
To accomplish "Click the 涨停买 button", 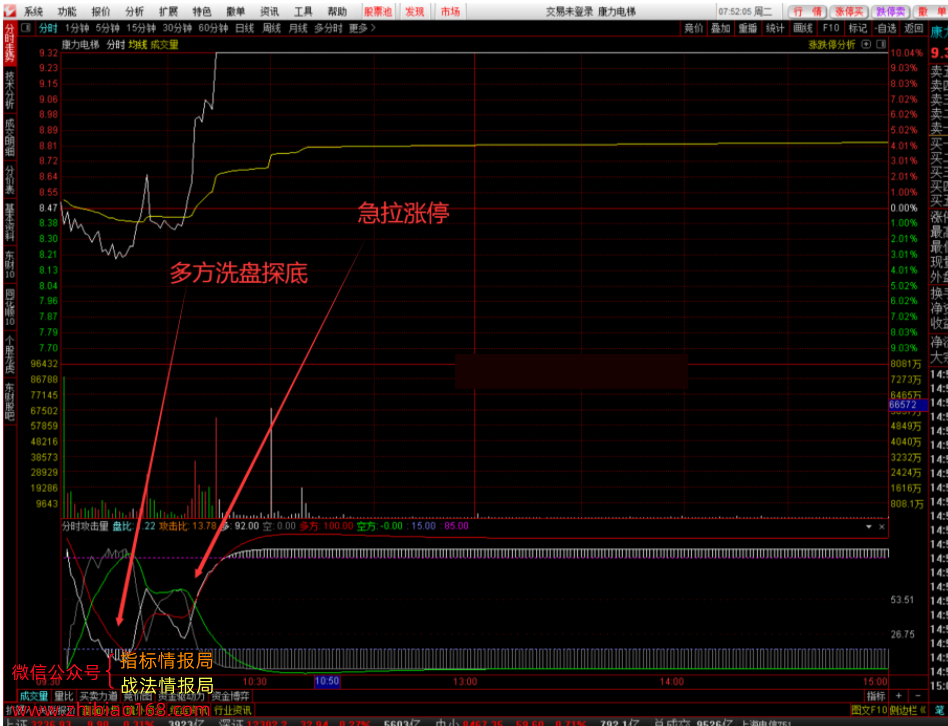I will coord(848,11).
